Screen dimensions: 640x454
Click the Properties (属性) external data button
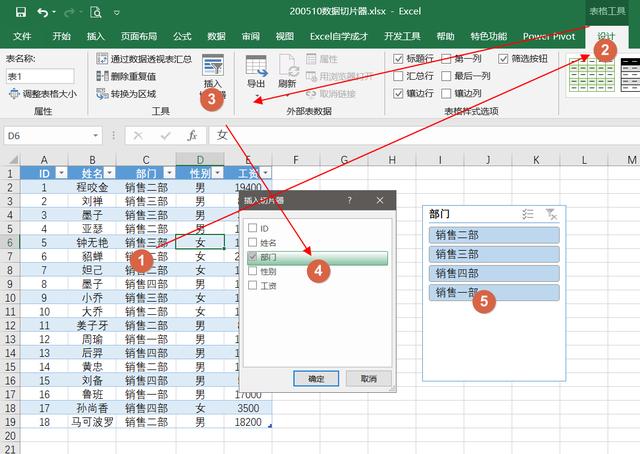coord(322,59)
